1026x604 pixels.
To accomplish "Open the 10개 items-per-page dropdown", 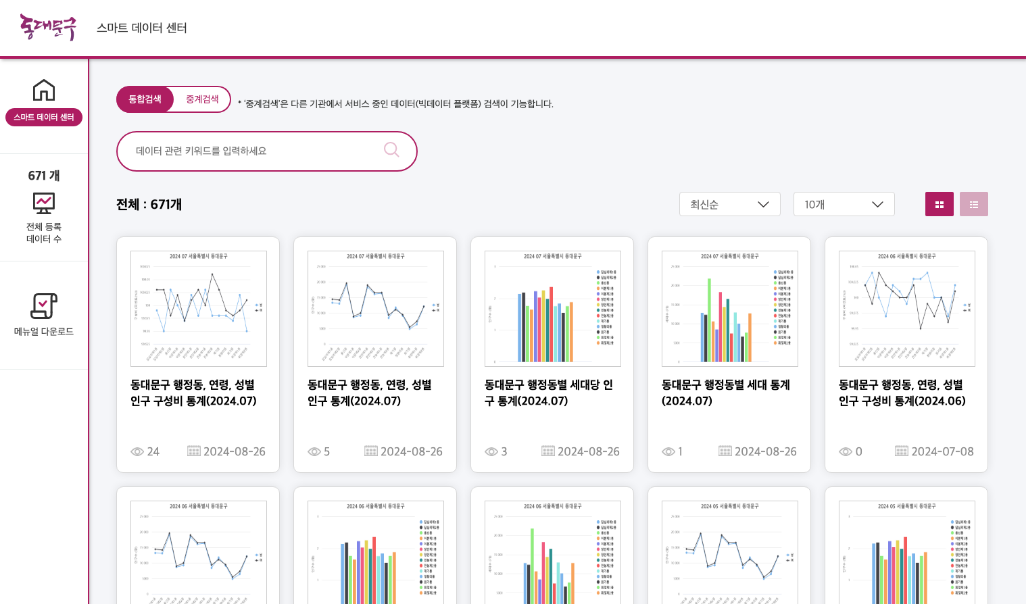I will (843, 203).
